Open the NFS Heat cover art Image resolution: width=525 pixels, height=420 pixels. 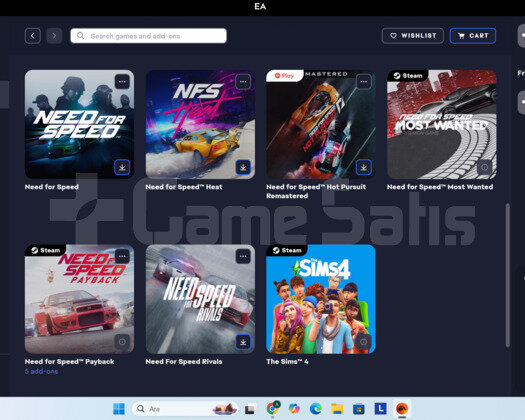pos(200,124)
